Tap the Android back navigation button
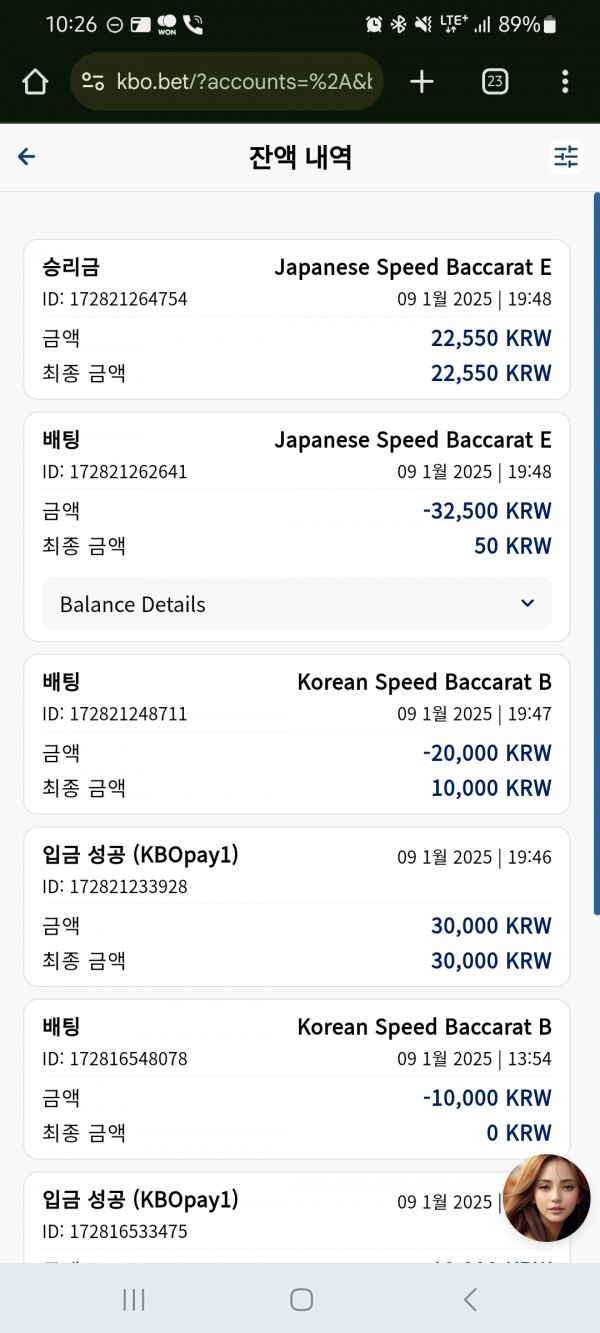 tap(470, 1299)
